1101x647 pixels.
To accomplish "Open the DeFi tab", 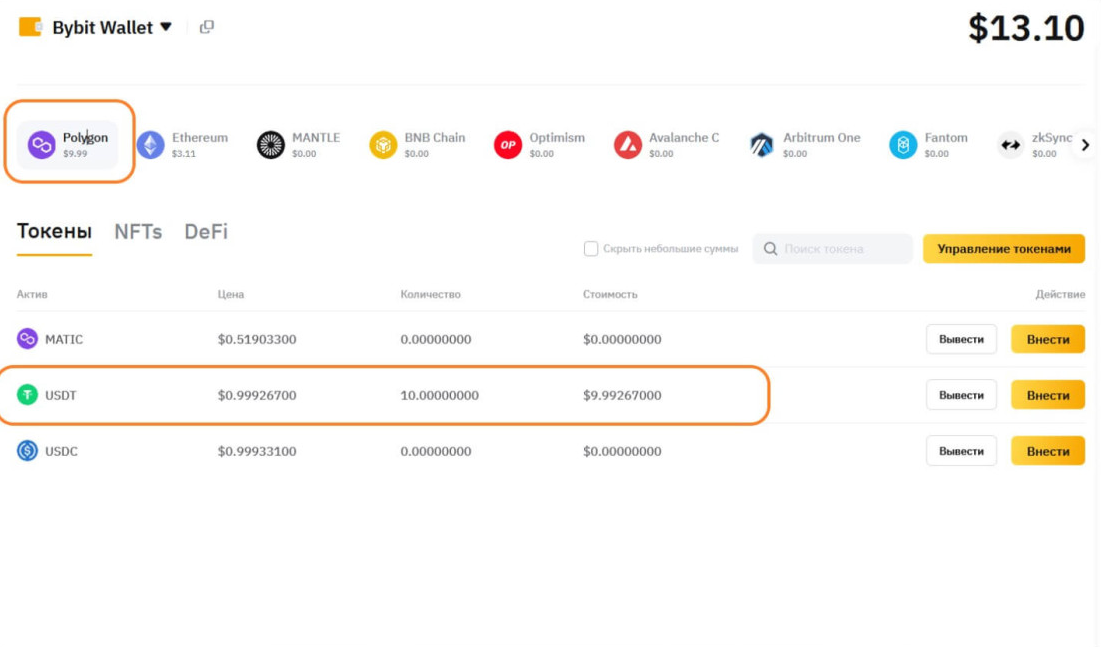I will pyautogui.click(x=205, y=231).
